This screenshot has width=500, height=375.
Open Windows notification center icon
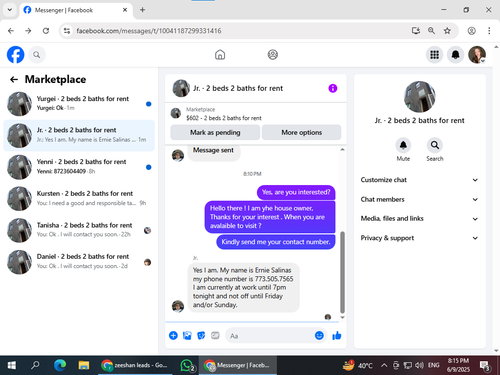(x=485, y=365)
